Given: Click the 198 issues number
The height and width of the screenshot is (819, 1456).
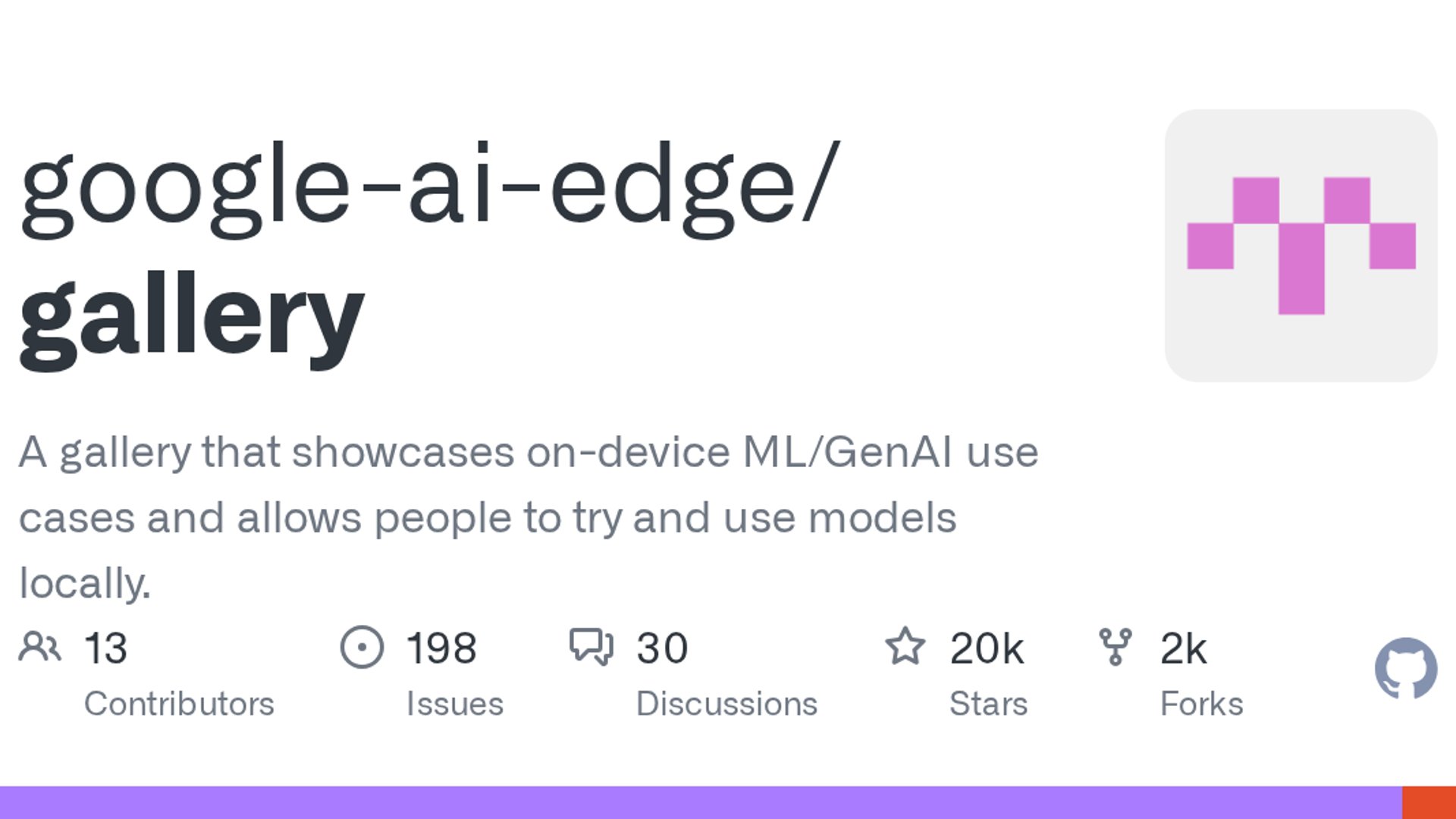Looking at the screenshot, I should (x=441, y=648).
